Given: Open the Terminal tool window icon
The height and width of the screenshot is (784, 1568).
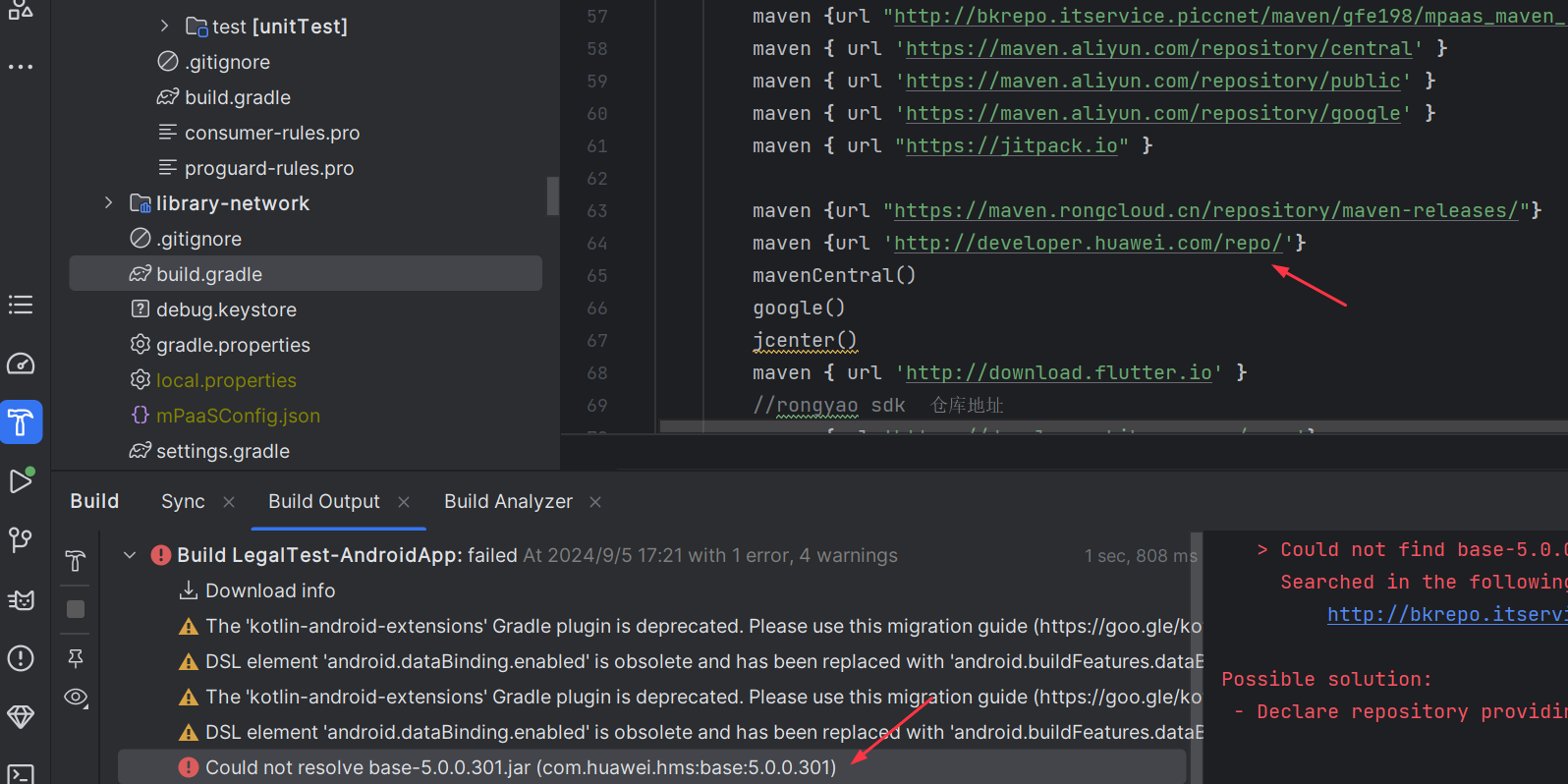Looking at the screenshot, I should click(21, 774).
